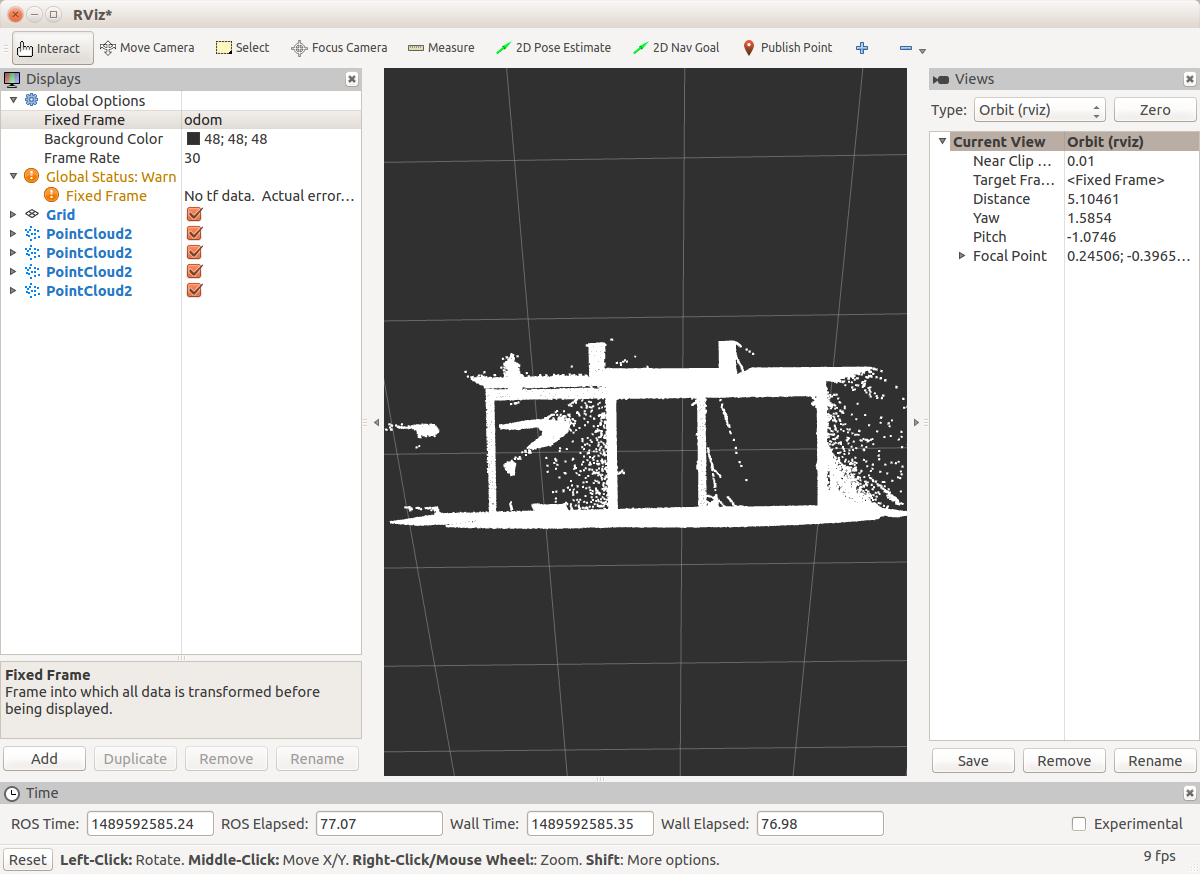
Task: Click the first PointCloud2 display icon
Action: [x=32, y=233]
